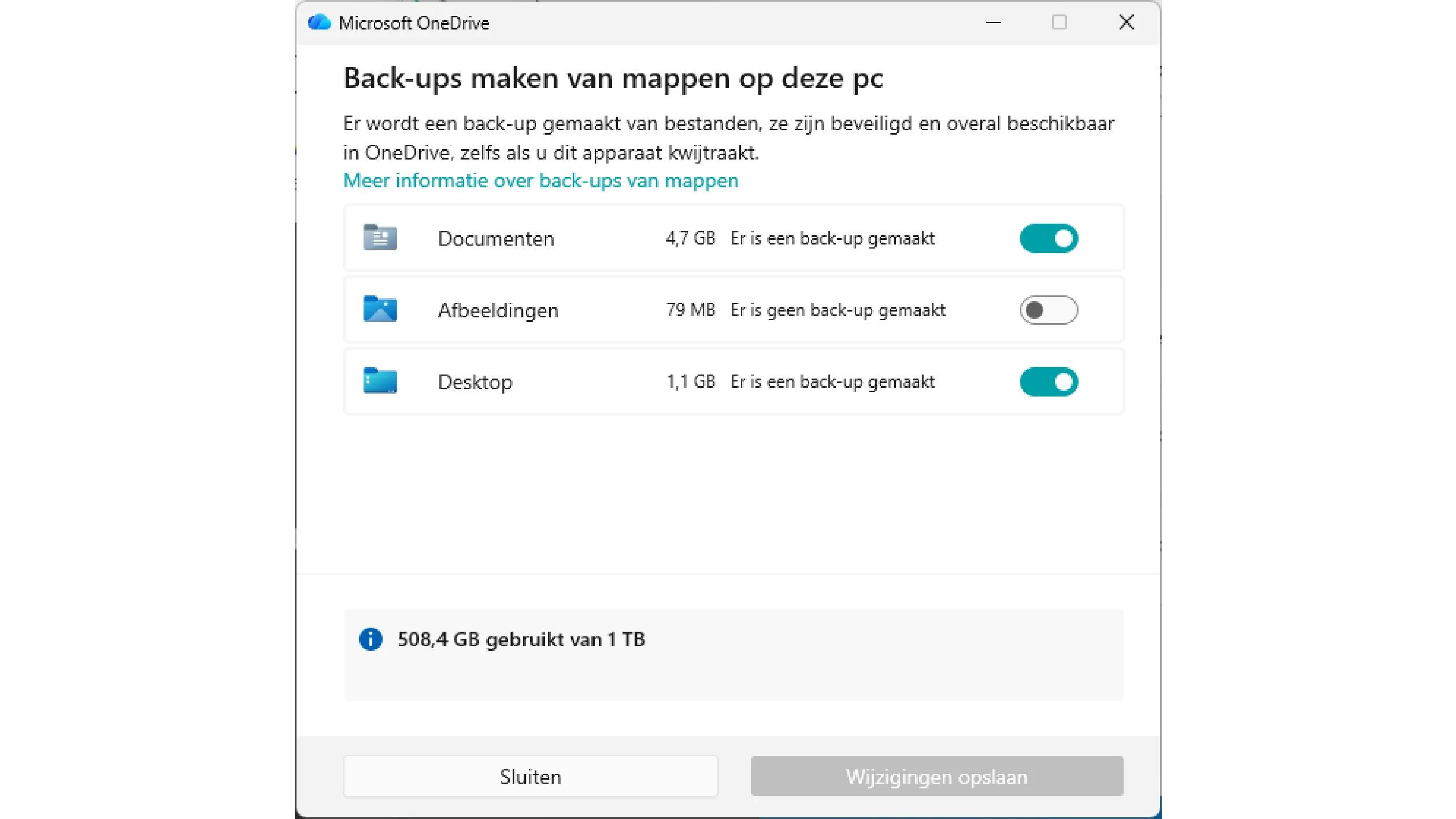Click the '508,4 GB gebruikt van 1 TB' text
The image size is (1456, 819).
pyautogui.click(x=521, y=639)
